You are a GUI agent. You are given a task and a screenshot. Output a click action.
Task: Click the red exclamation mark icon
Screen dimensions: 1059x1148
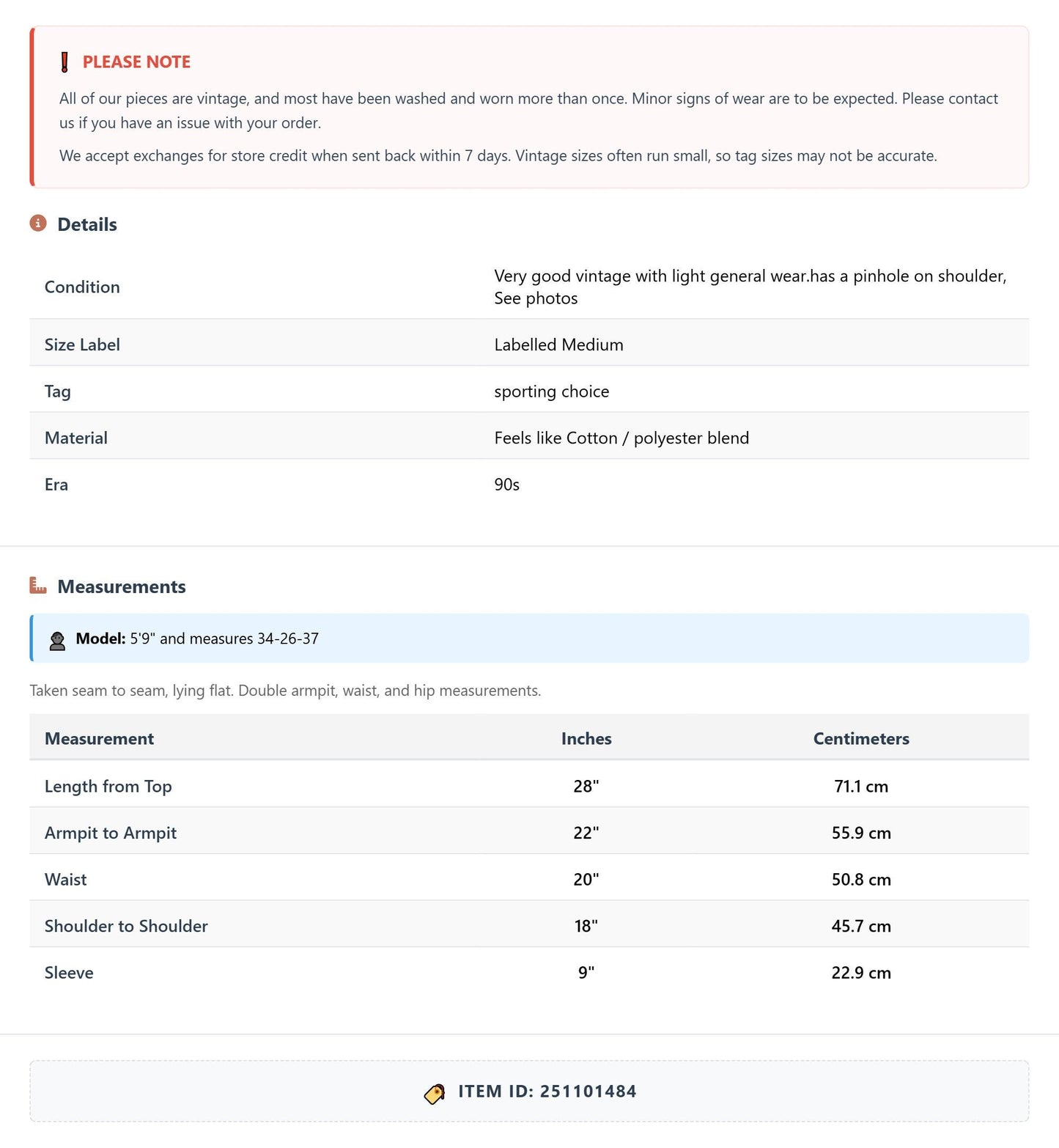tap(64, 62)
